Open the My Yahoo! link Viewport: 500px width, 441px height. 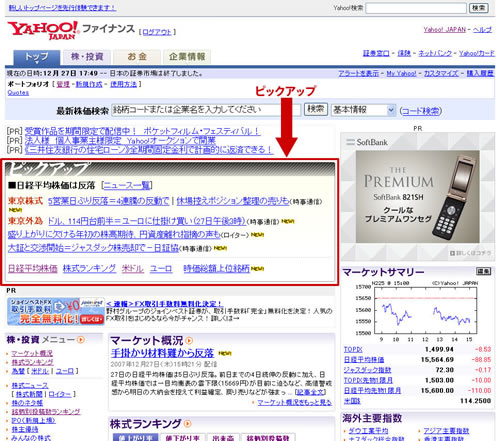[401, 73]
